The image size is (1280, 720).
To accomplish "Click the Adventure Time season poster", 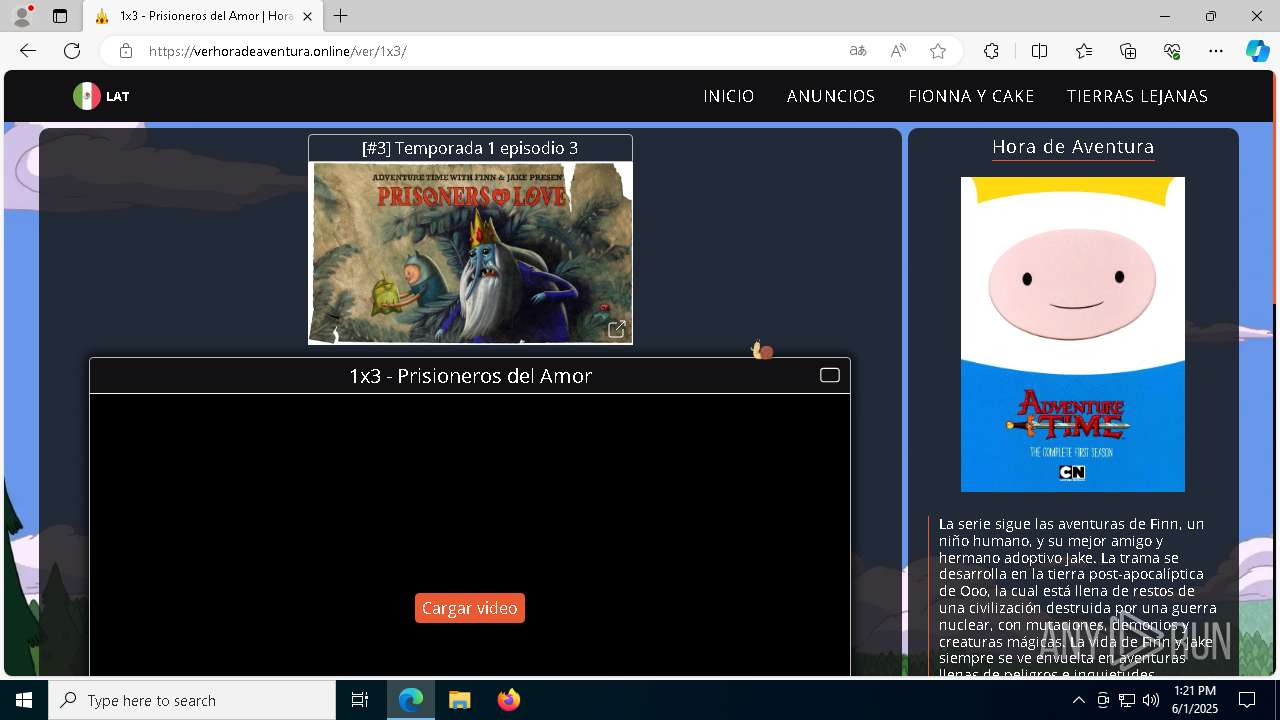I will tap(1073, 334).
